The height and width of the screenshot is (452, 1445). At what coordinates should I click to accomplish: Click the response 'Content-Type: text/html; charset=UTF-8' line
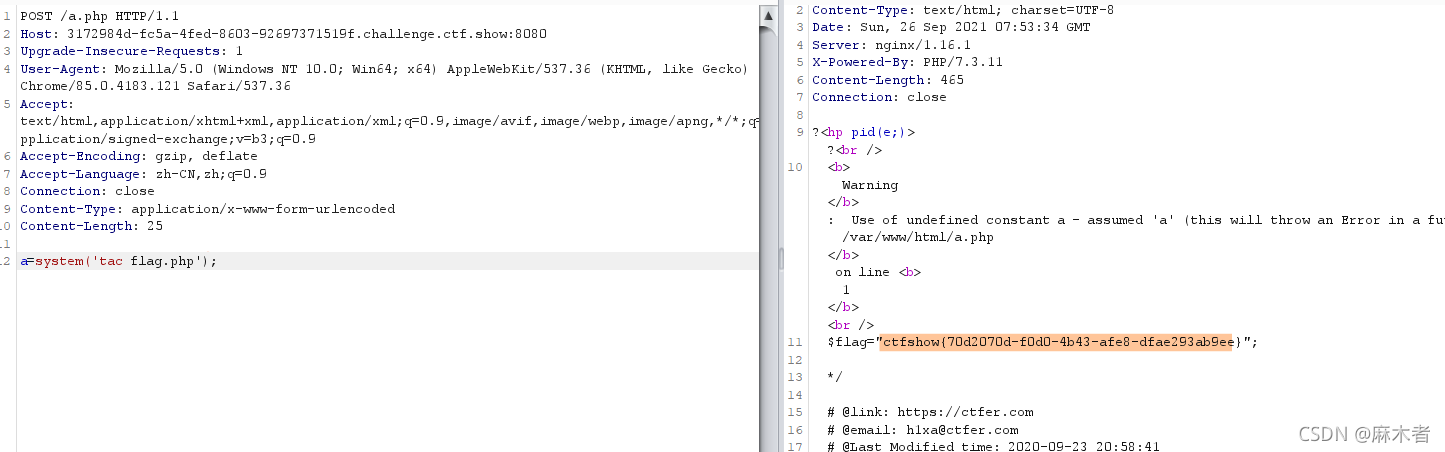point(963,10)
